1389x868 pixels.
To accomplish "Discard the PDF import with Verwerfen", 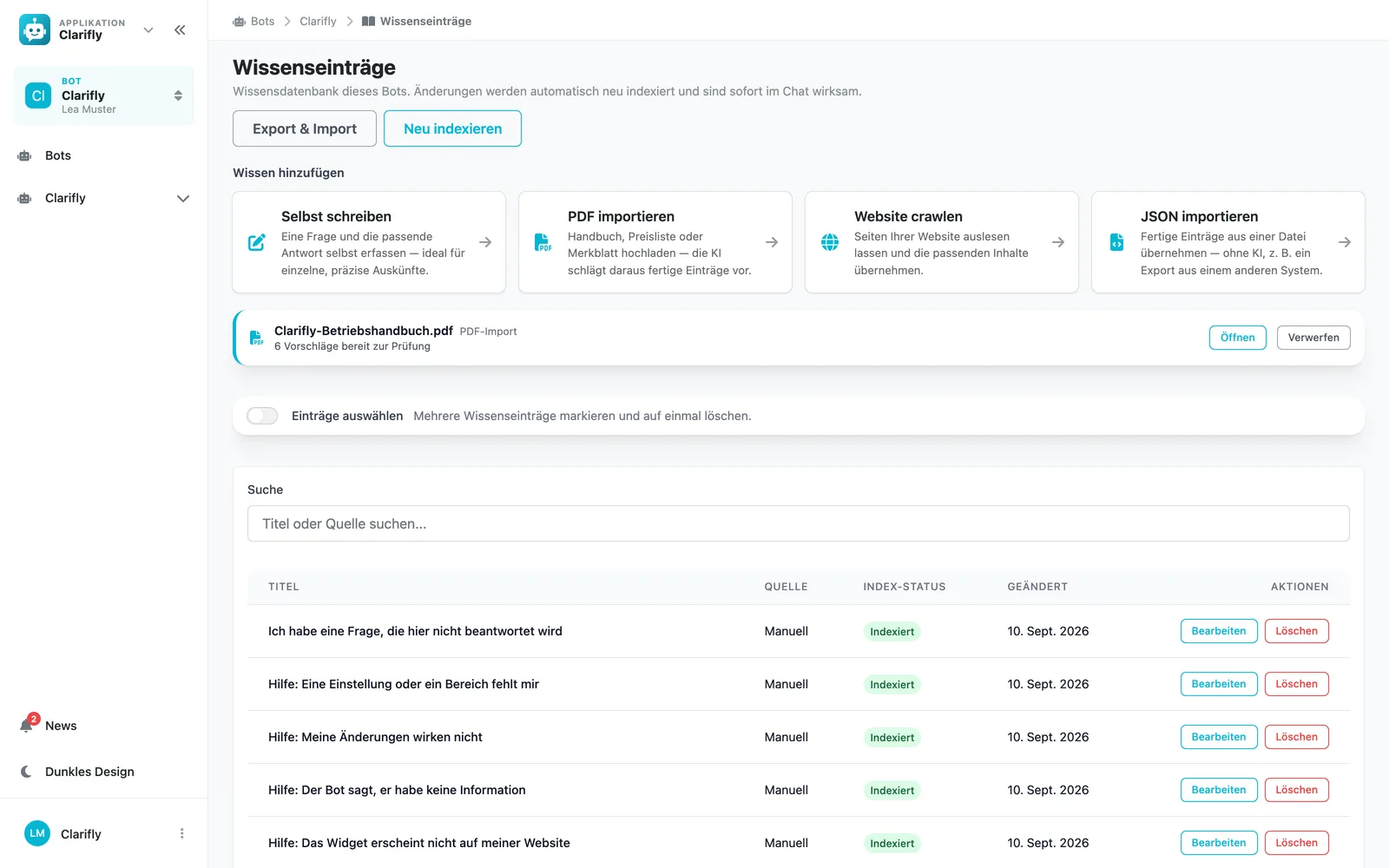I will 1313,338.
